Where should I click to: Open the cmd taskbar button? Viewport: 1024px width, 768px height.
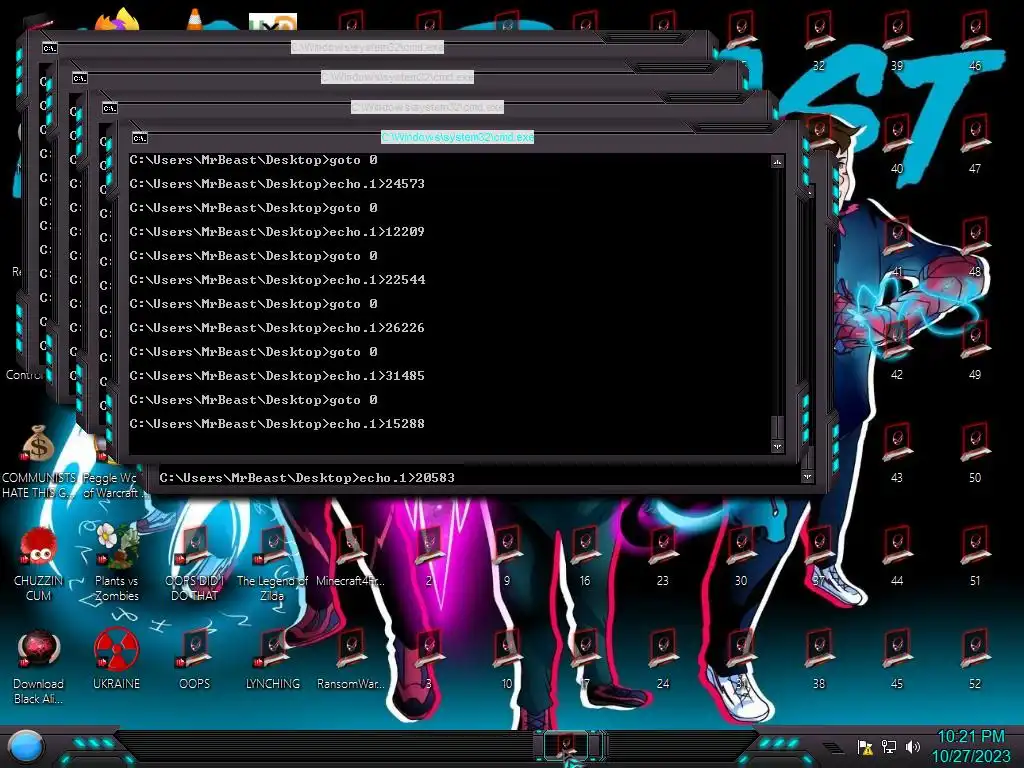point(567,746)
